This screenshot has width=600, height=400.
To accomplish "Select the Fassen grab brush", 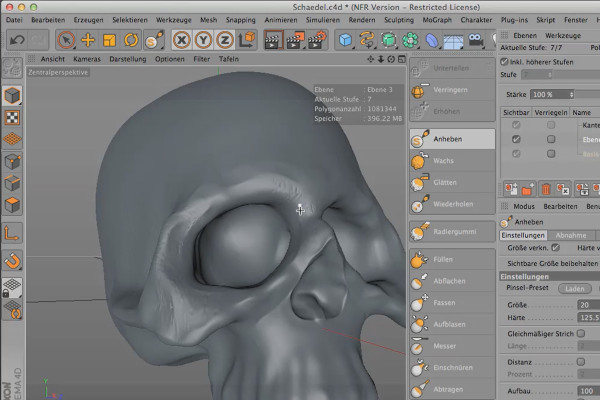I will click(x=452, y=303).
